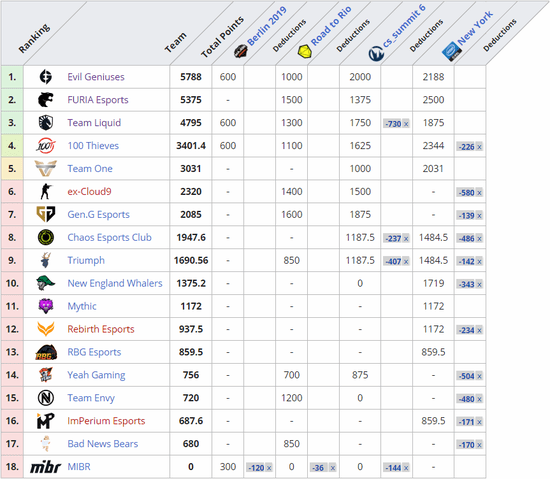The height and width of the screenshot is (479, 550).
Task: Open the Triumph team page
Action: pyautogui.click(x=86, y=260)
